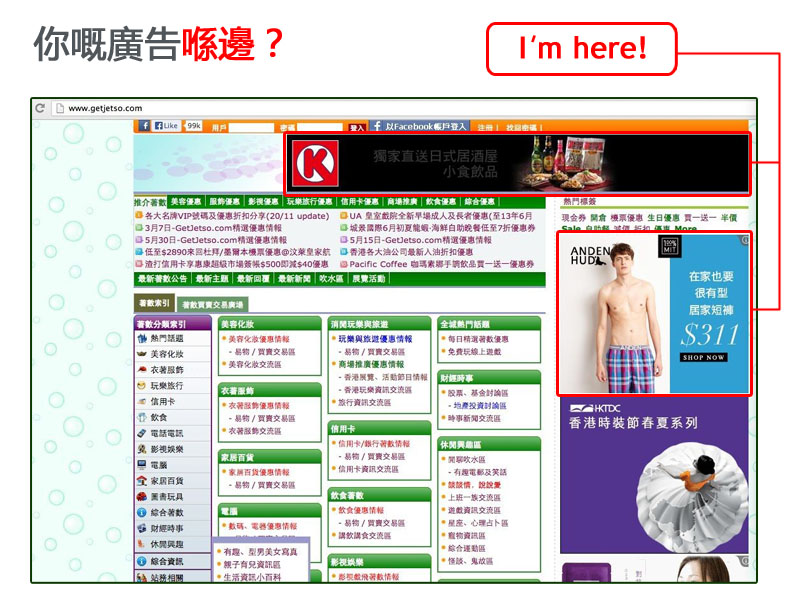Viewport: 800px width, 600px height.
Task: Select the 影視優惠 tab
Action: tap(264, 202)
